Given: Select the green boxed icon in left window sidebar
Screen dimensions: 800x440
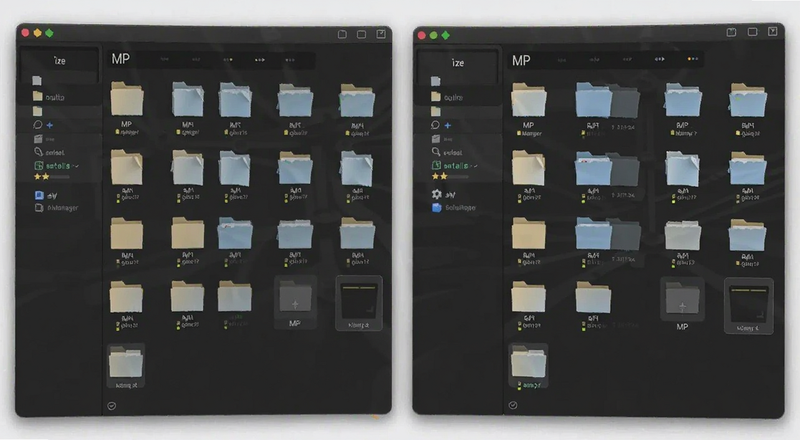Looking at the screenshot, I should click(39, 165).
